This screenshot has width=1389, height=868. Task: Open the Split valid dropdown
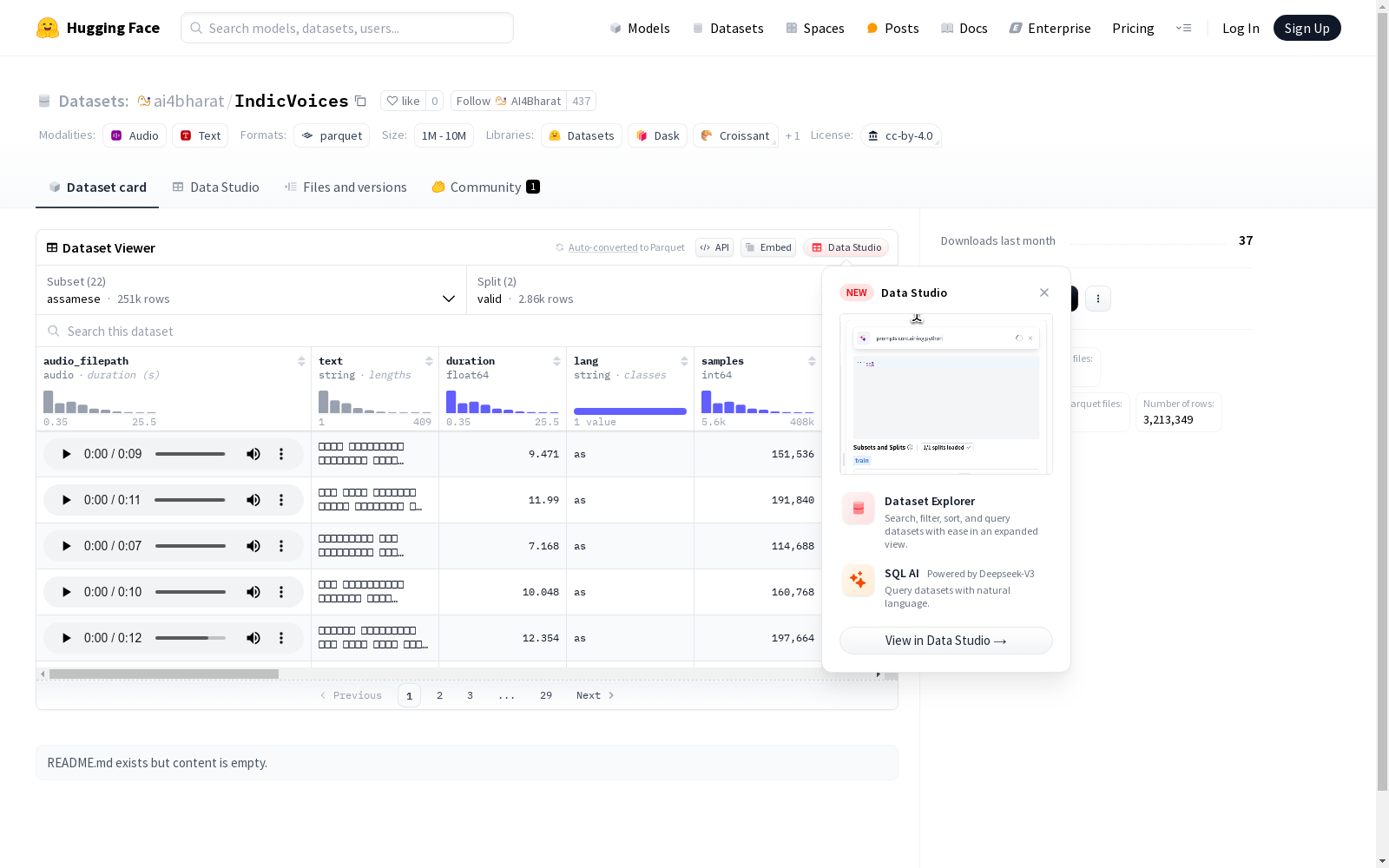pyautogui.click(x=644, y=290)
